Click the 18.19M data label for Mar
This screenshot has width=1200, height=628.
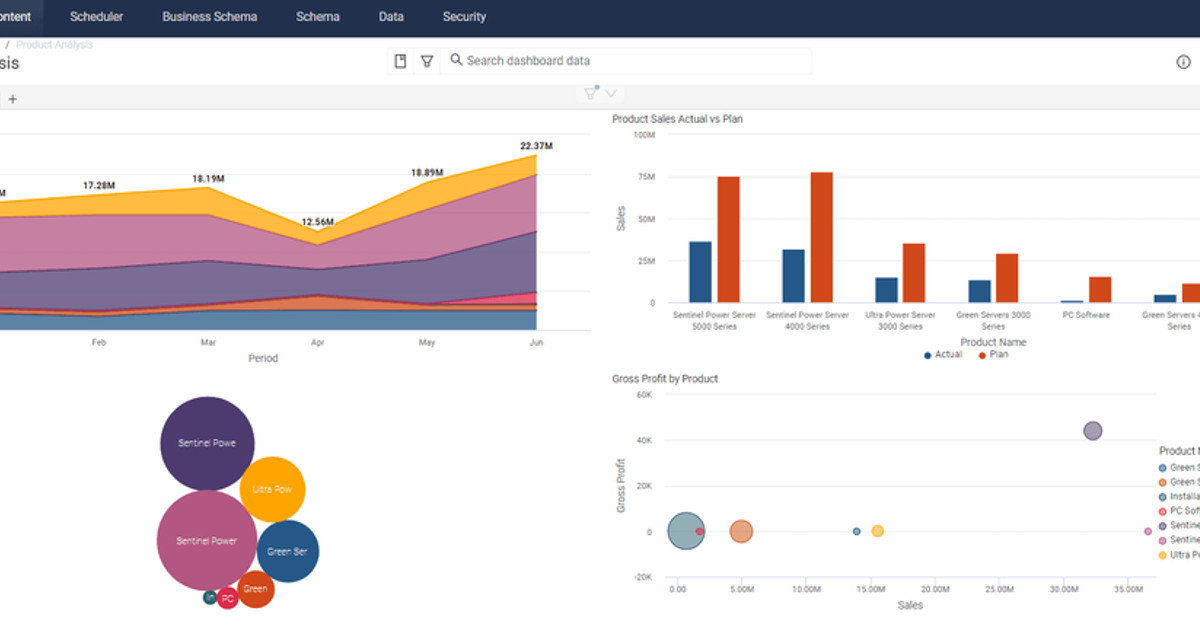click(208, 179)
